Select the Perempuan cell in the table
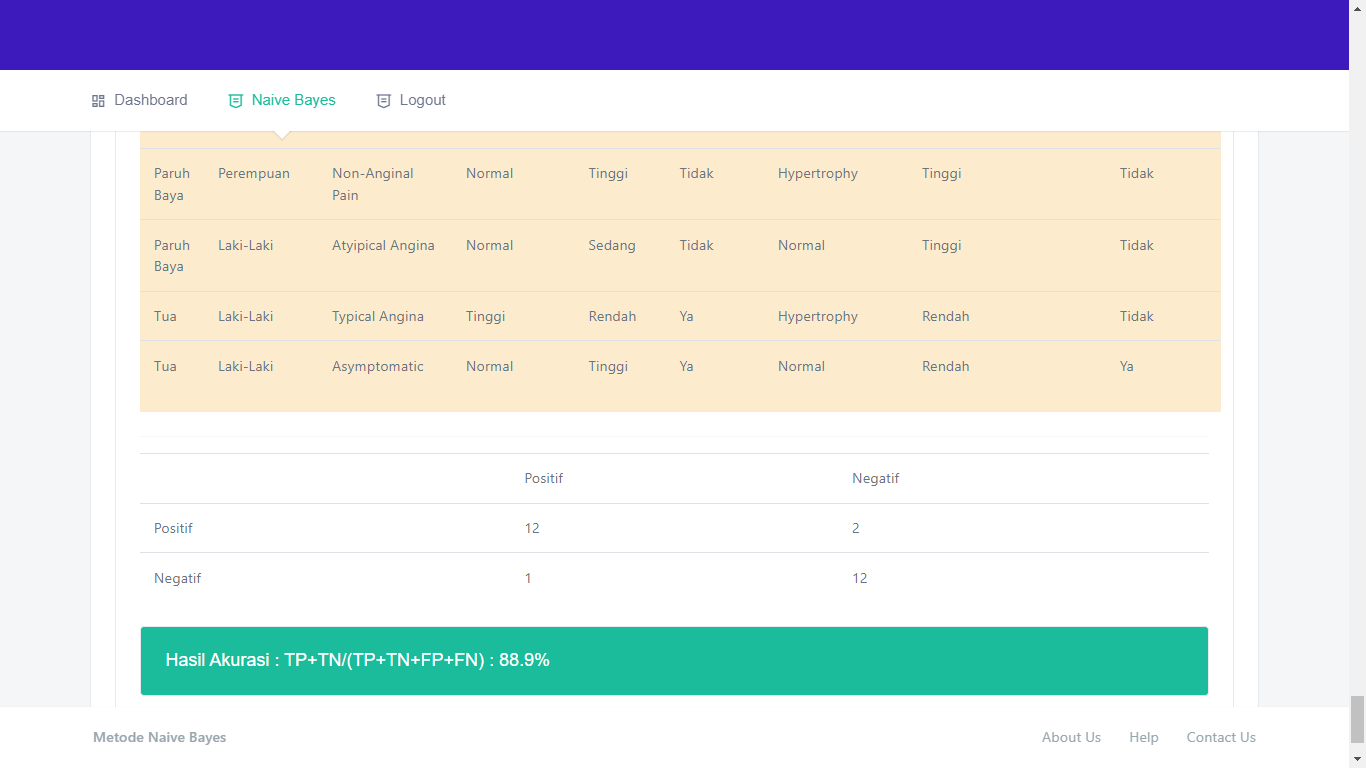The width and height of the screenshot is (1366, 768). (x=254, y=173)
